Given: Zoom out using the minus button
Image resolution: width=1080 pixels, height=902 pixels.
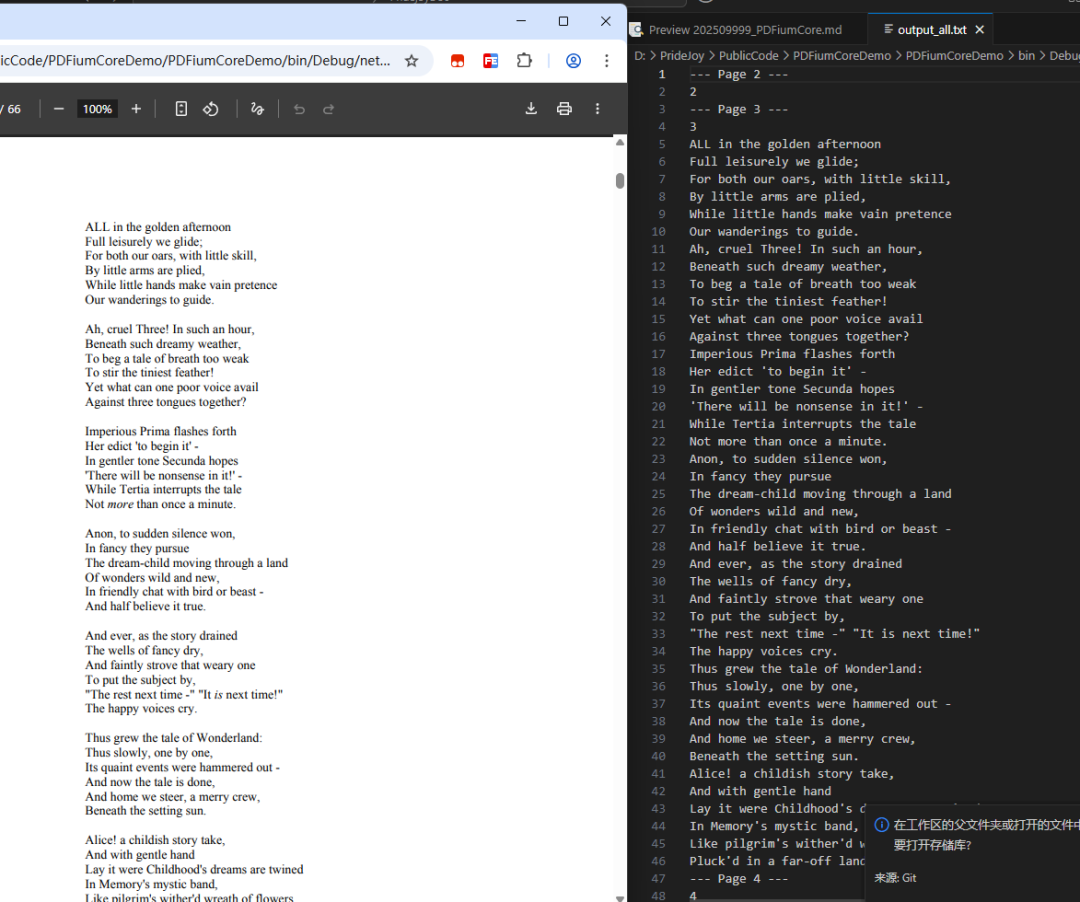Looking at the screenshot, I should [x=58, y=108].
